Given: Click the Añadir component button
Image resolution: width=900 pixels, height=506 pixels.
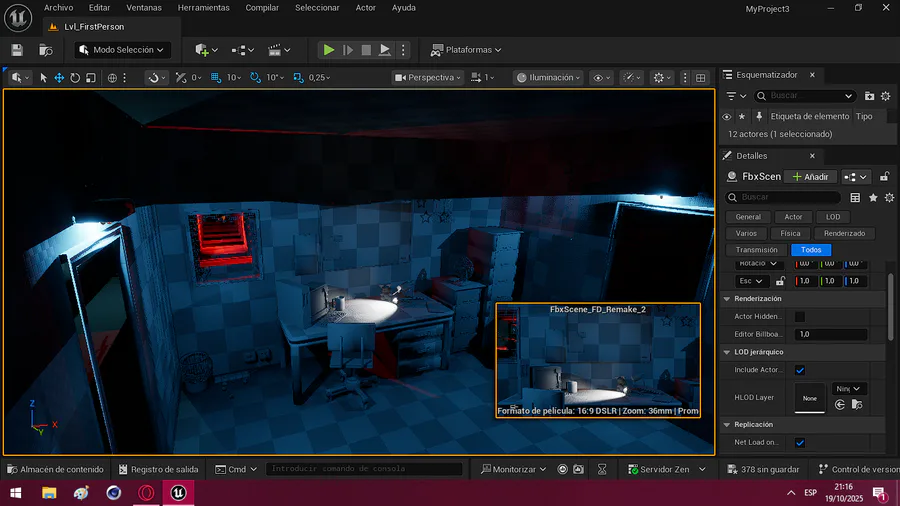Looking at the screenshot, I should pyautogui.click(x=810, y=177).
